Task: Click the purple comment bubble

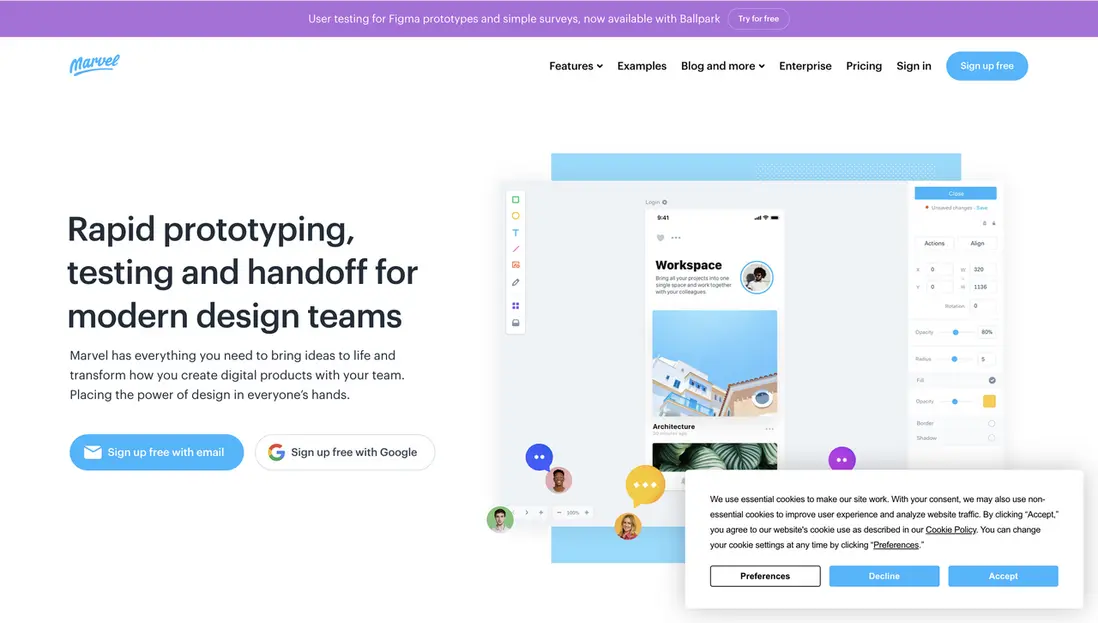Action: tap(842, 460)
